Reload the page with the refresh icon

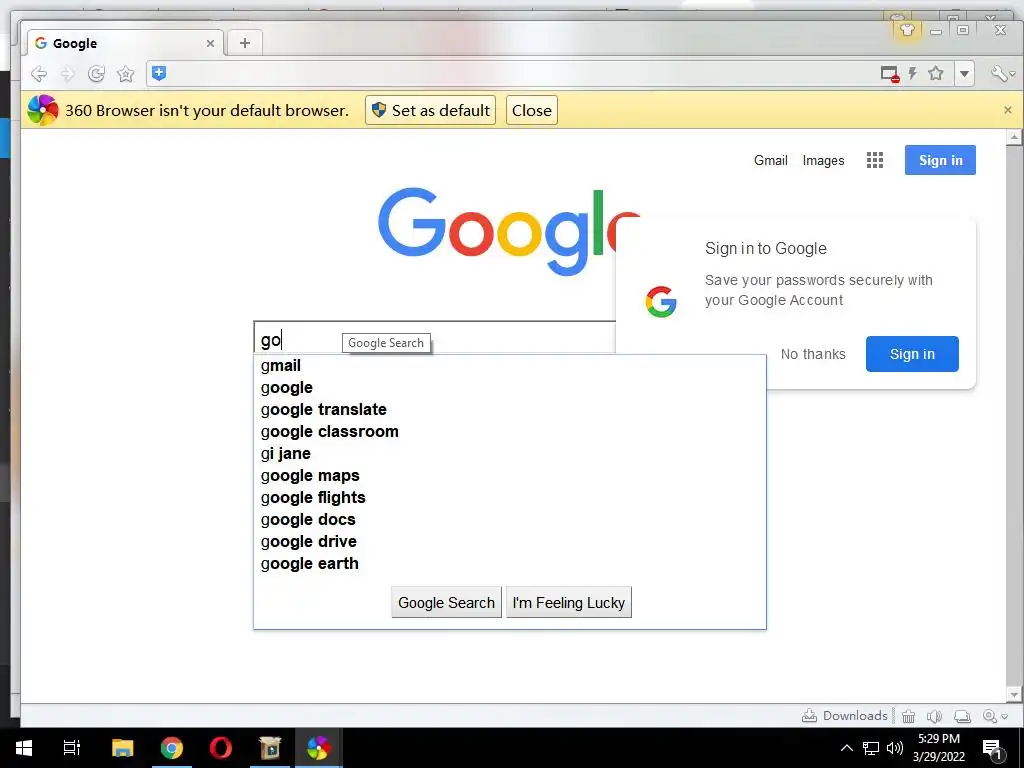pos(97,74)
